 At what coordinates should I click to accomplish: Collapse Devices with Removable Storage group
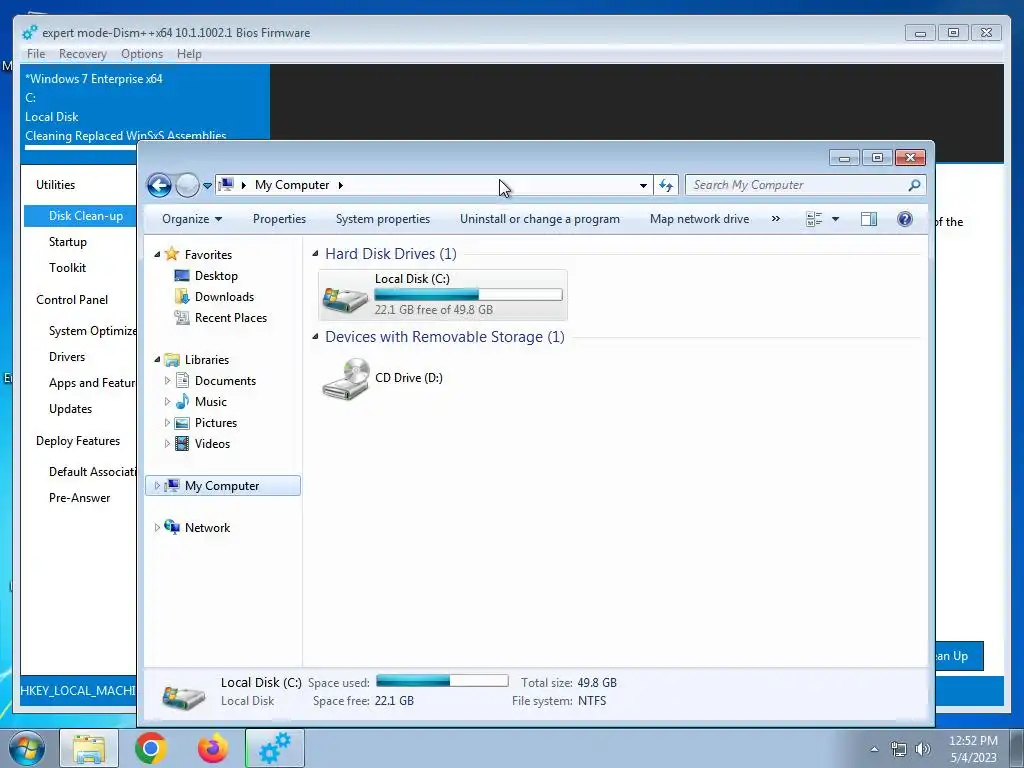coord(315,336)
